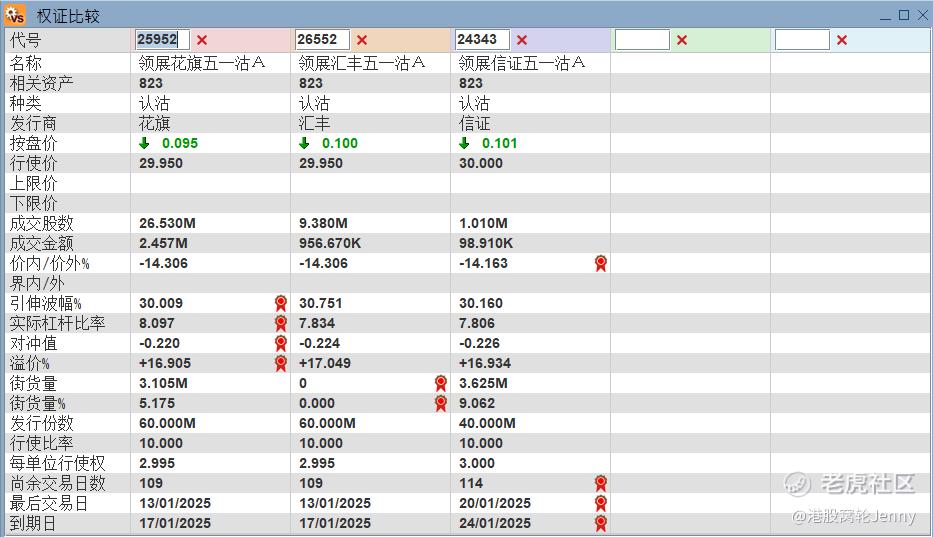Click expiry date 17/01/2025 in 25952 column
This screenshot has height=537, width=933.
point(175,523)
